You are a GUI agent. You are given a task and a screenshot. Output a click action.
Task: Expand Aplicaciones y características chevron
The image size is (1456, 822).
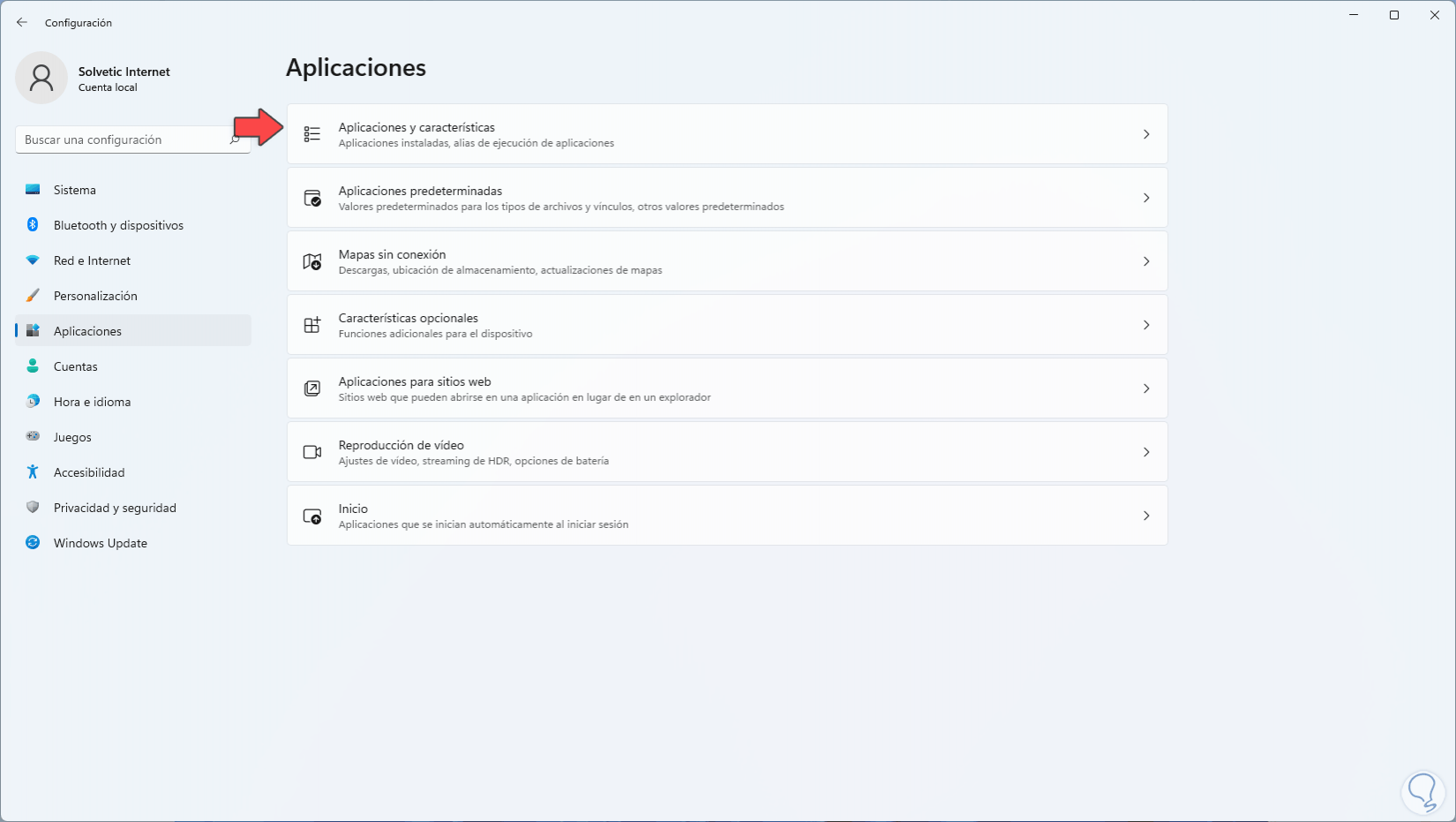(x=1146, y=134)
